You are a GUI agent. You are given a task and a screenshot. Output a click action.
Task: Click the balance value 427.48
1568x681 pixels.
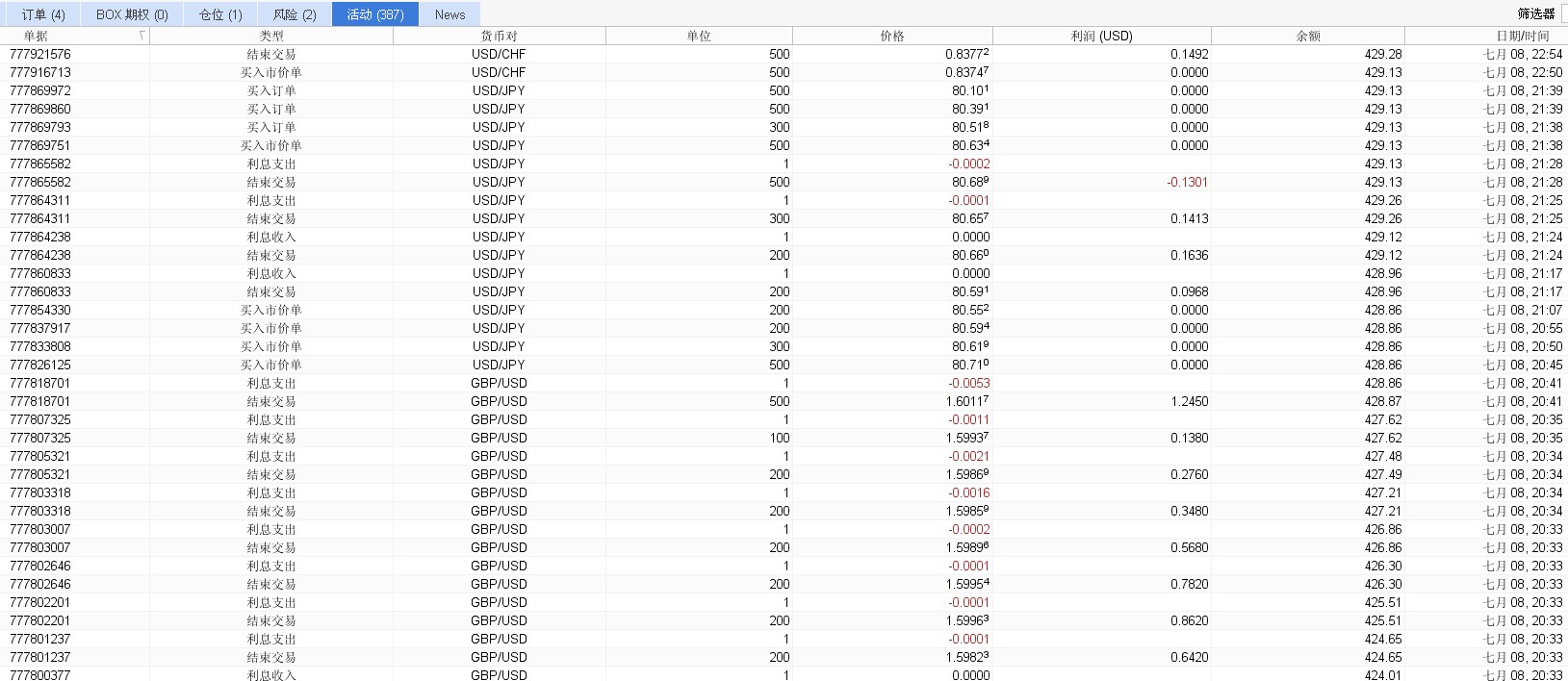[1383, 457]
